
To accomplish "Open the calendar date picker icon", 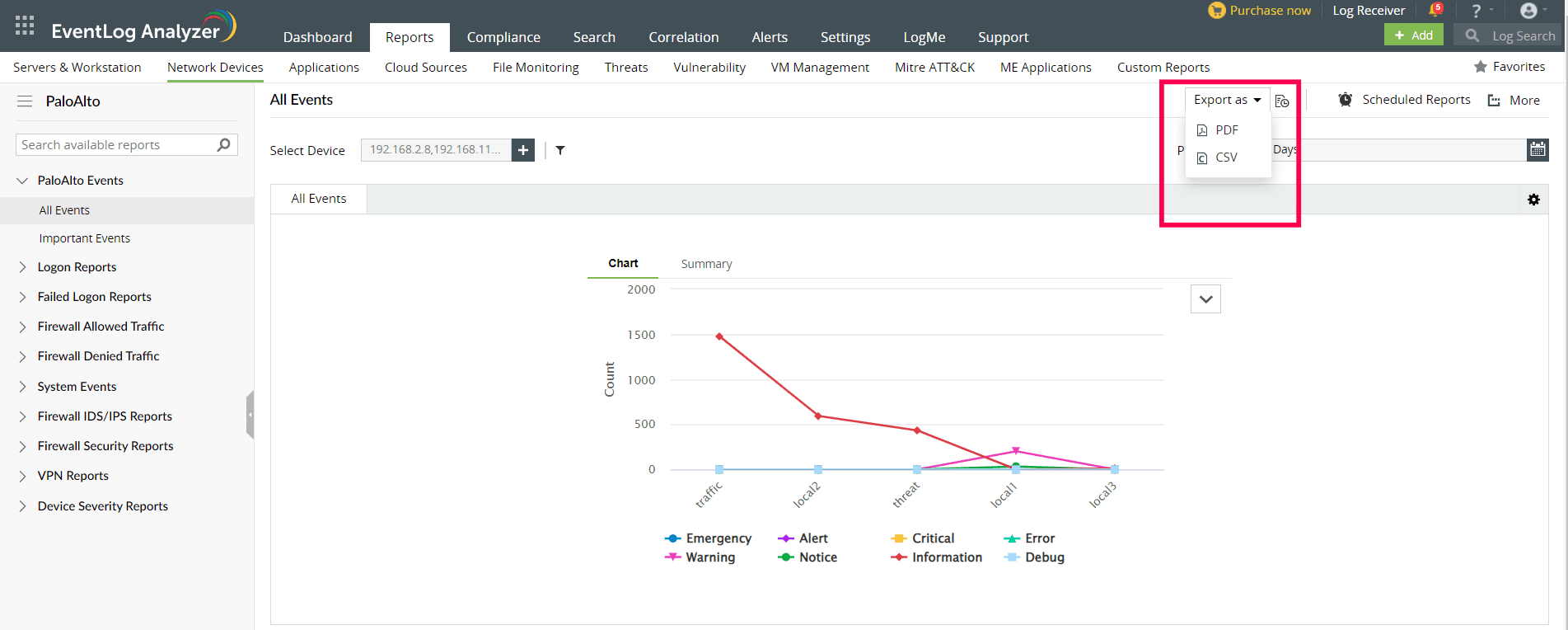I will pos(1538,149).
